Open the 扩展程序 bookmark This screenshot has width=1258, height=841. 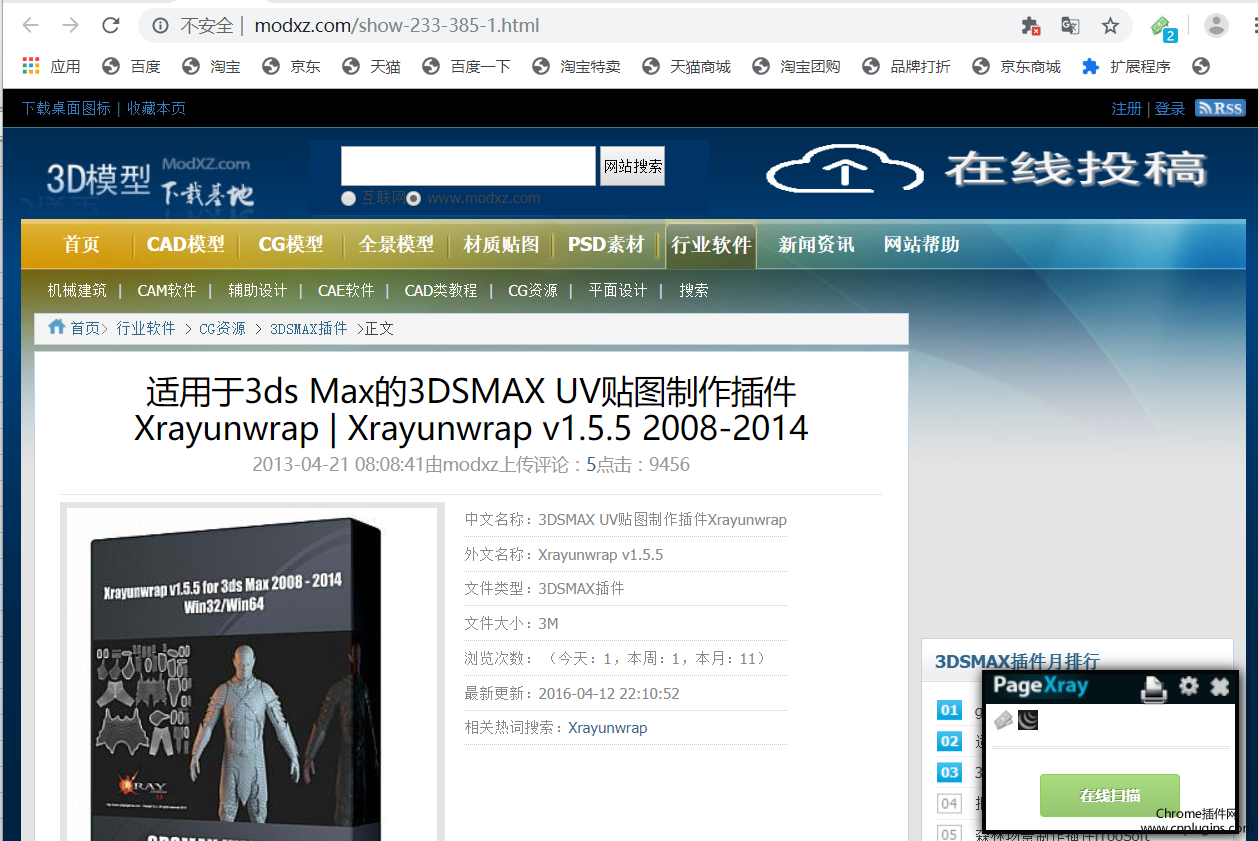[x=1126, y=66]
